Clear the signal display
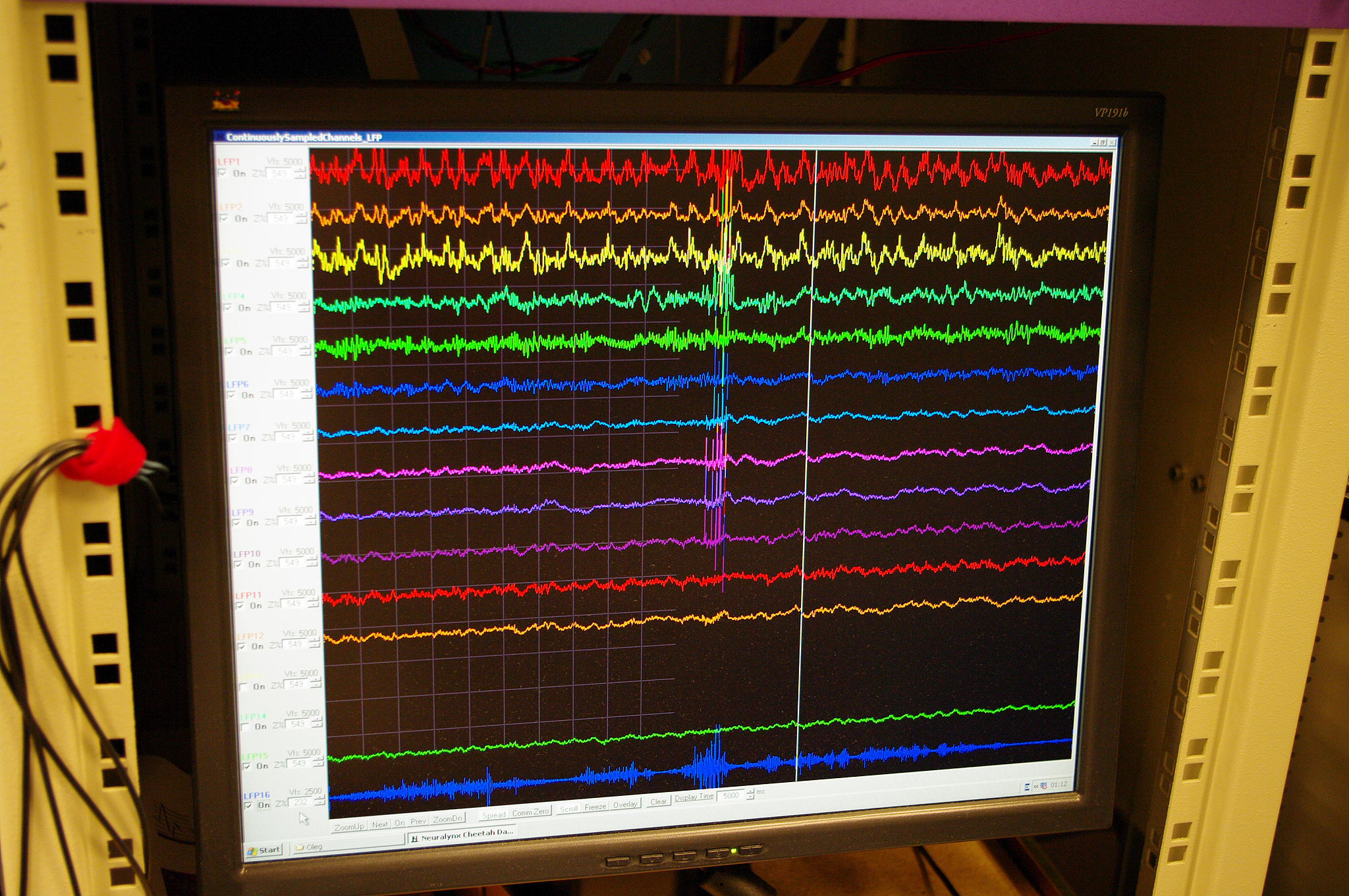 point(659,801)
